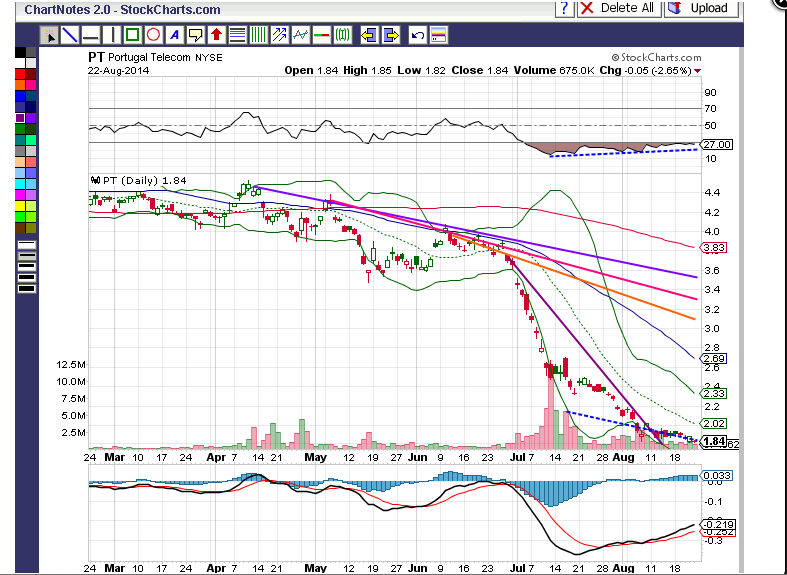Image resolution: width=787 pixels, height=575 pixels.
Task: Pick the brown color swatch
Action: 20,227
